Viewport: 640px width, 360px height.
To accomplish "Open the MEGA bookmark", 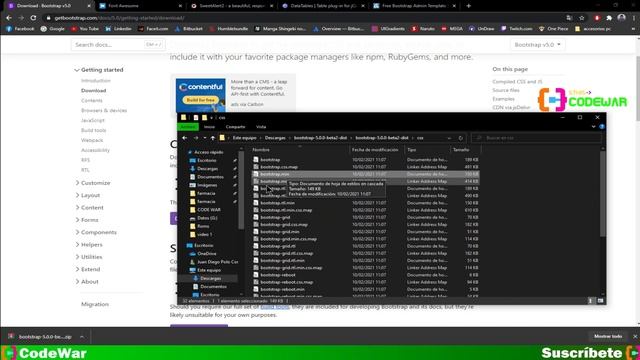I will point(452,29).
